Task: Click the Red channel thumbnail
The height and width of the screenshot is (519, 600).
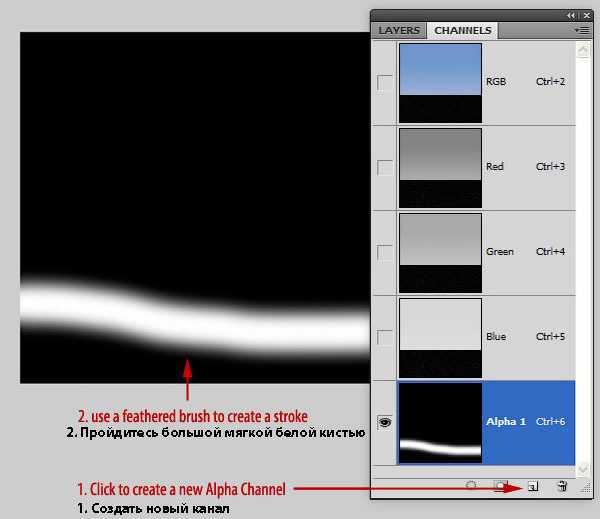Action: 440,168
